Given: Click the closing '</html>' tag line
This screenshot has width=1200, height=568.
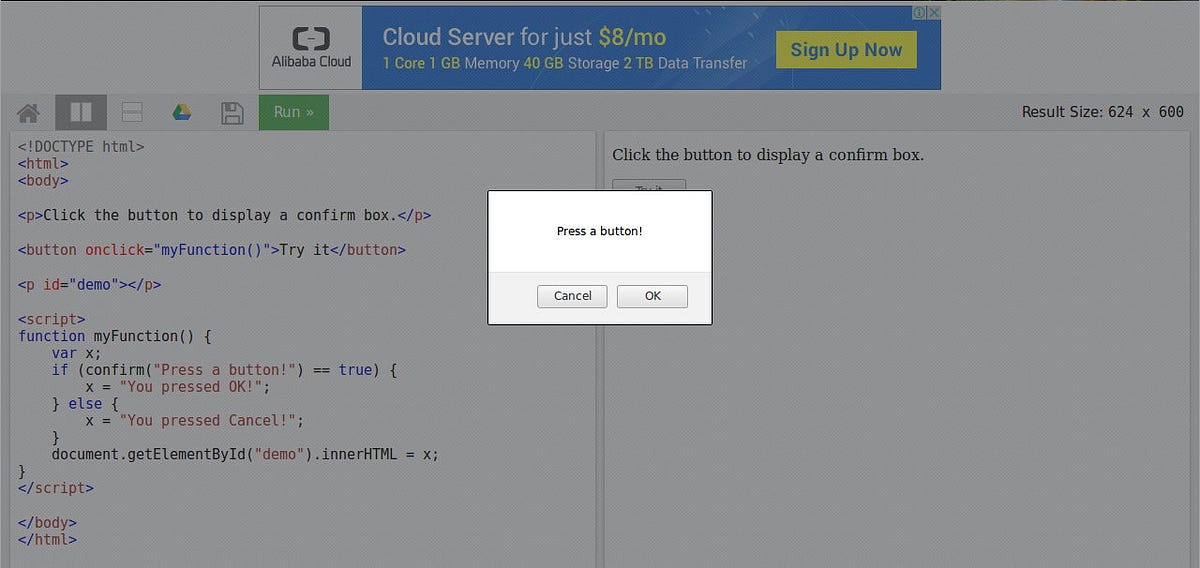Looking at the screenshot, I should (47, 540).
